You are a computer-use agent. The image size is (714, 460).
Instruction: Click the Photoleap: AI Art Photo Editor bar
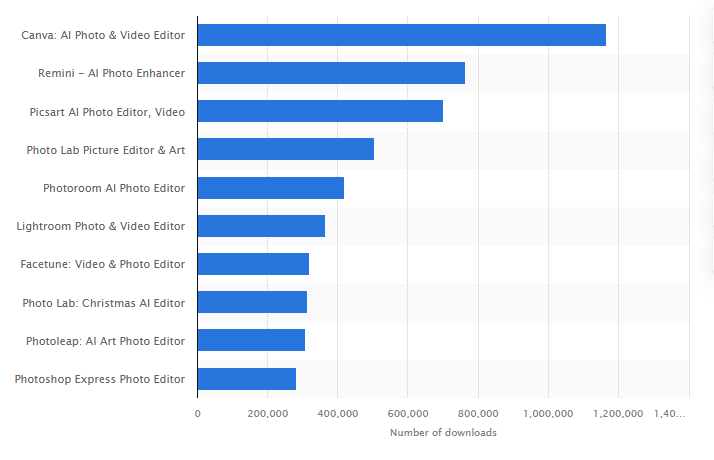pyautogui.click(x=251, y=340)
